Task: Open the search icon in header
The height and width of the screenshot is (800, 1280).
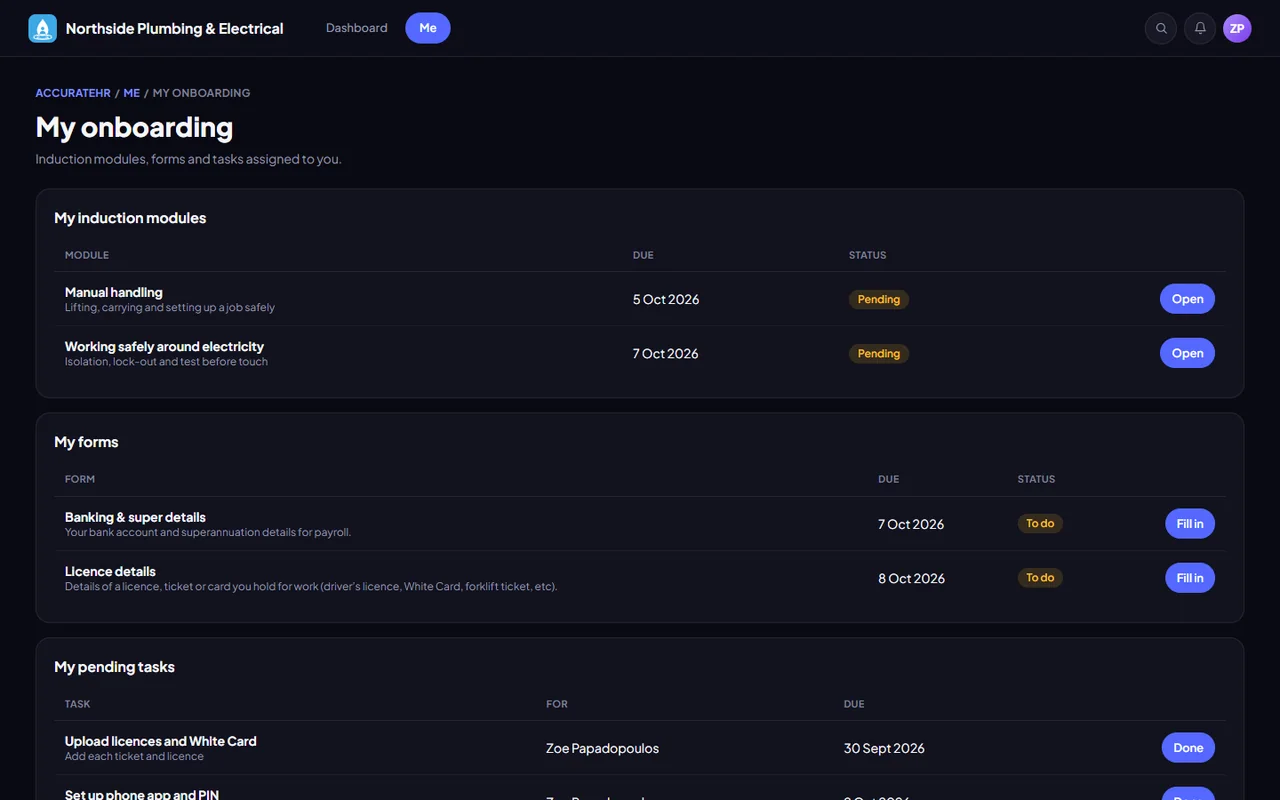Action: (1161, 28)
